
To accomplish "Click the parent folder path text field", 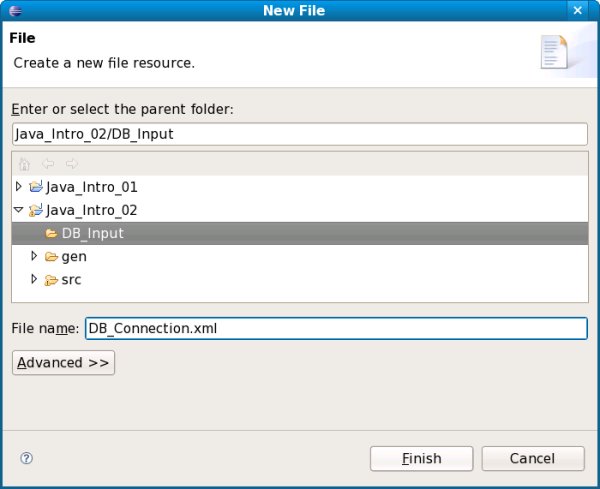I will coord(299,134).
